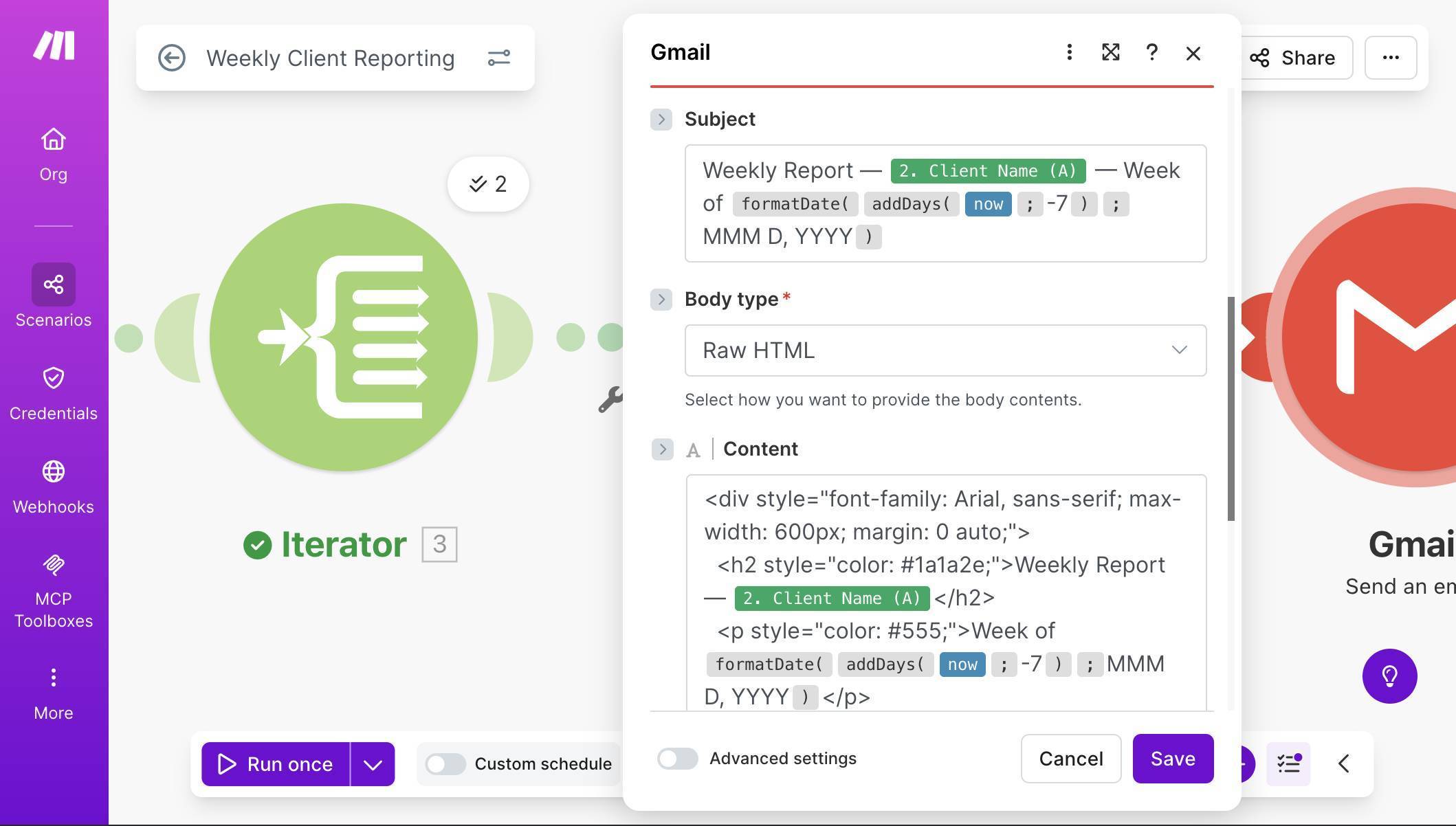Screen dimensions: 1456x826
Task: Open the Webhooks section in the sidebar
Action: 53,473
